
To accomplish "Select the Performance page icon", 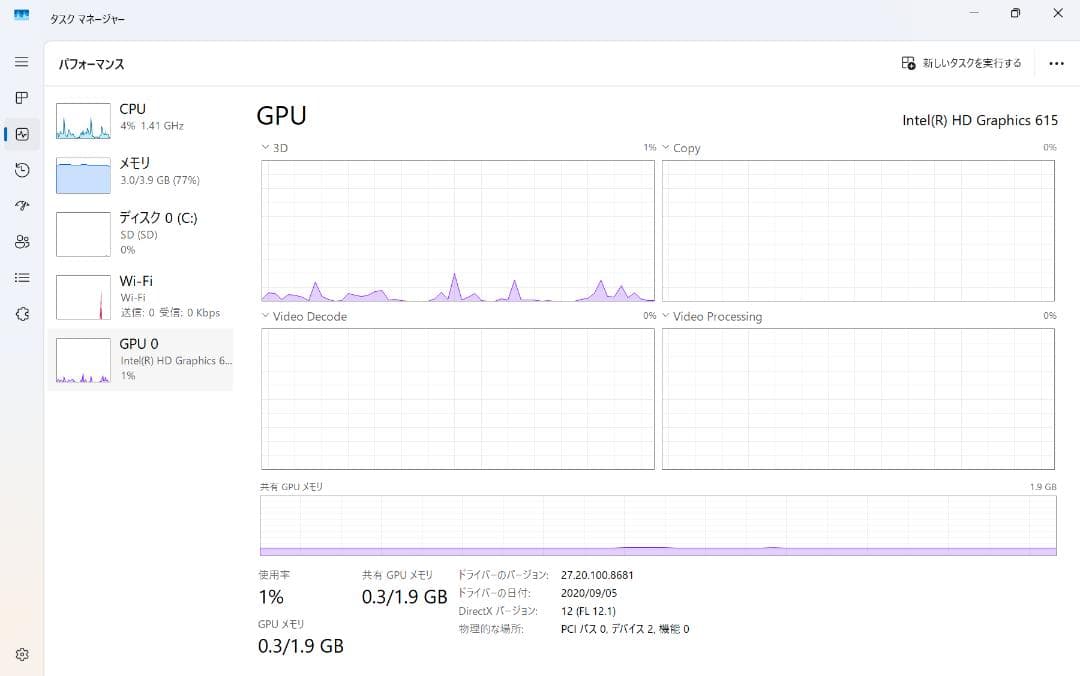I will (x=22, y=134).
